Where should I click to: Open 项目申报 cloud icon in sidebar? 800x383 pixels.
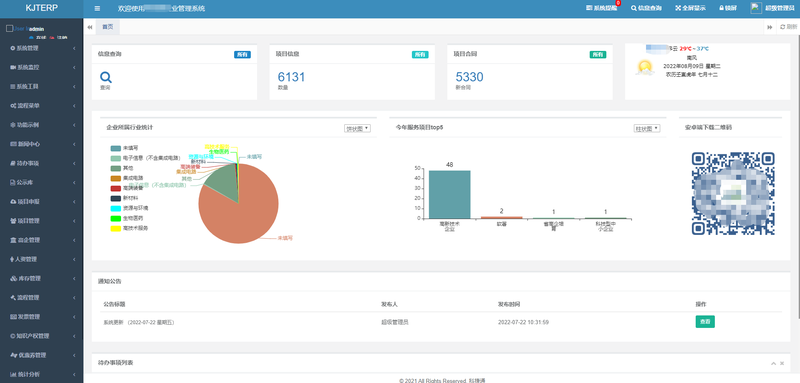pos(12,201)
